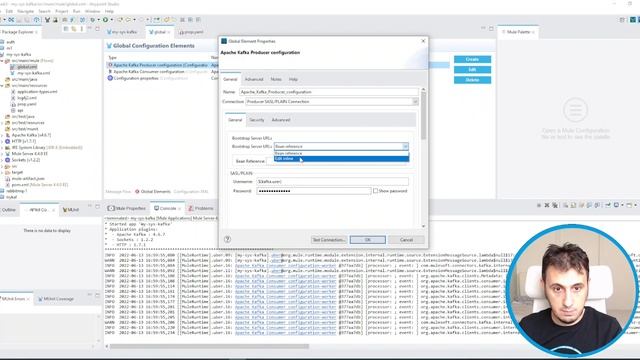Open the Navigate menu

25,11
